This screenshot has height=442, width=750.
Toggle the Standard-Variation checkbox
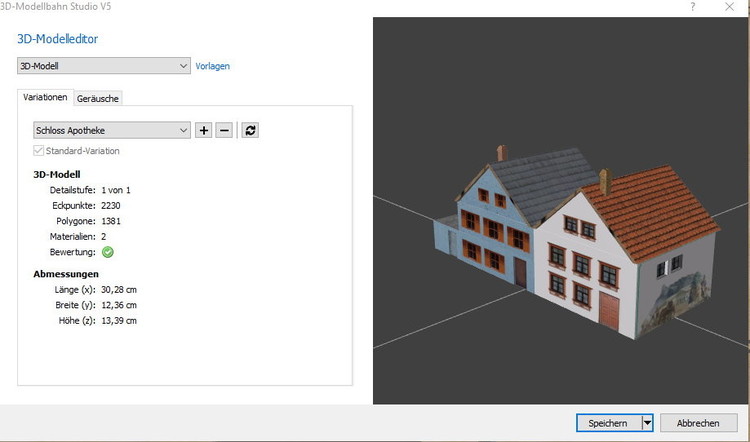(x=39, y=151)
